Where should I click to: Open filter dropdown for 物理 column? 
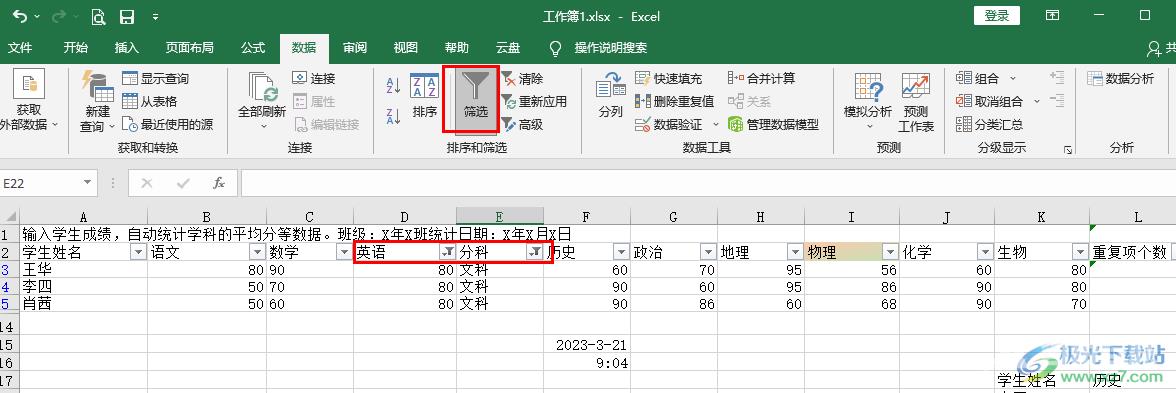click(x=890, y=252)
